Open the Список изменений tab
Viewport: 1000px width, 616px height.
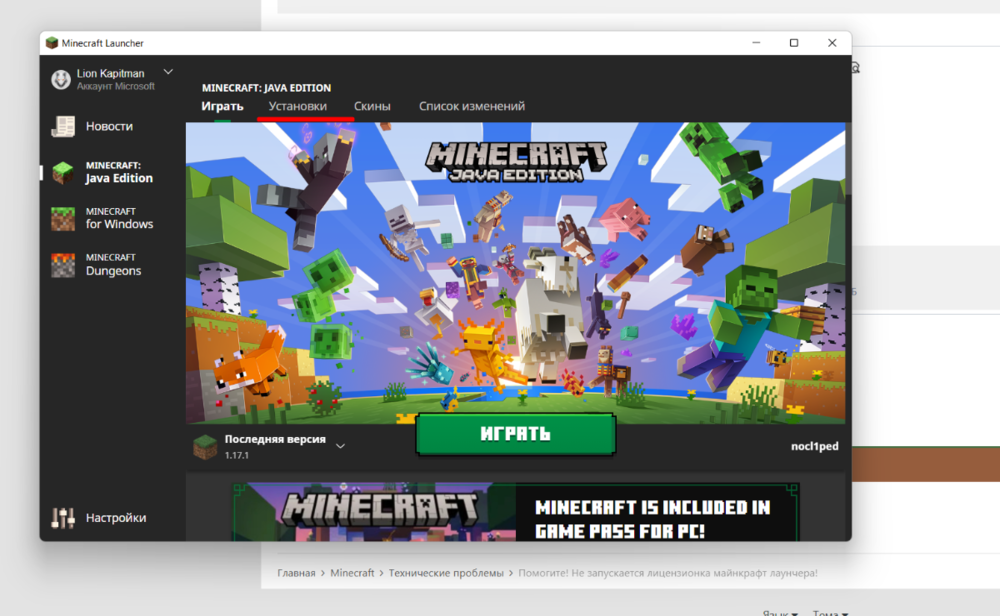pos(472,106)
